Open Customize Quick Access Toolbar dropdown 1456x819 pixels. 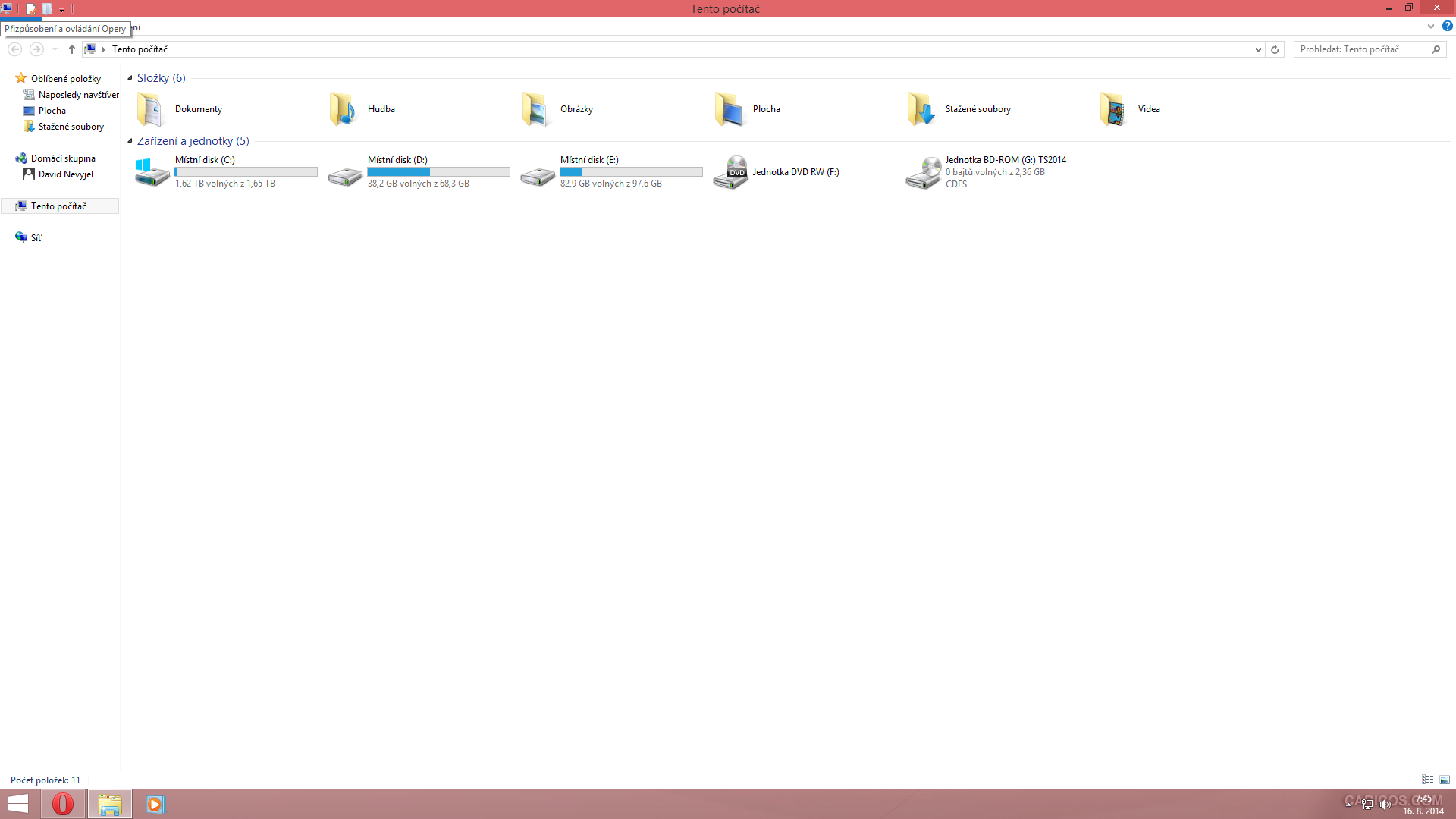(62, 9)
